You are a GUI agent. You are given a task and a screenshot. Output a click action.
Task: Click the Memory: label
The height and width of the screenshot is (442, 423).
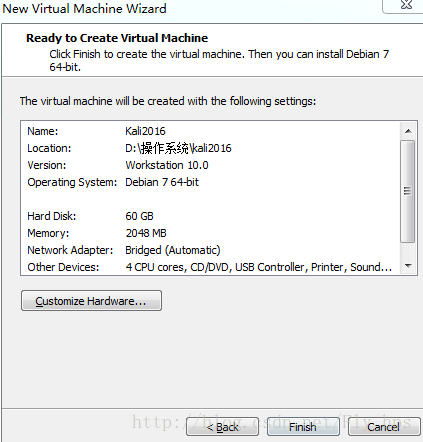click(x=48, y=233)
